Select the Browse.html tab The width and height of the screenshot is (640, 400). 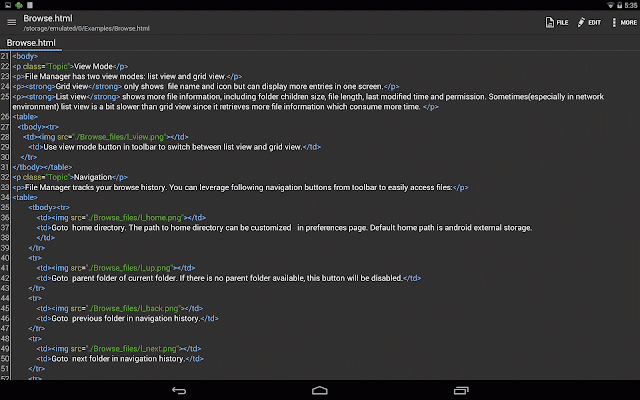31,43
